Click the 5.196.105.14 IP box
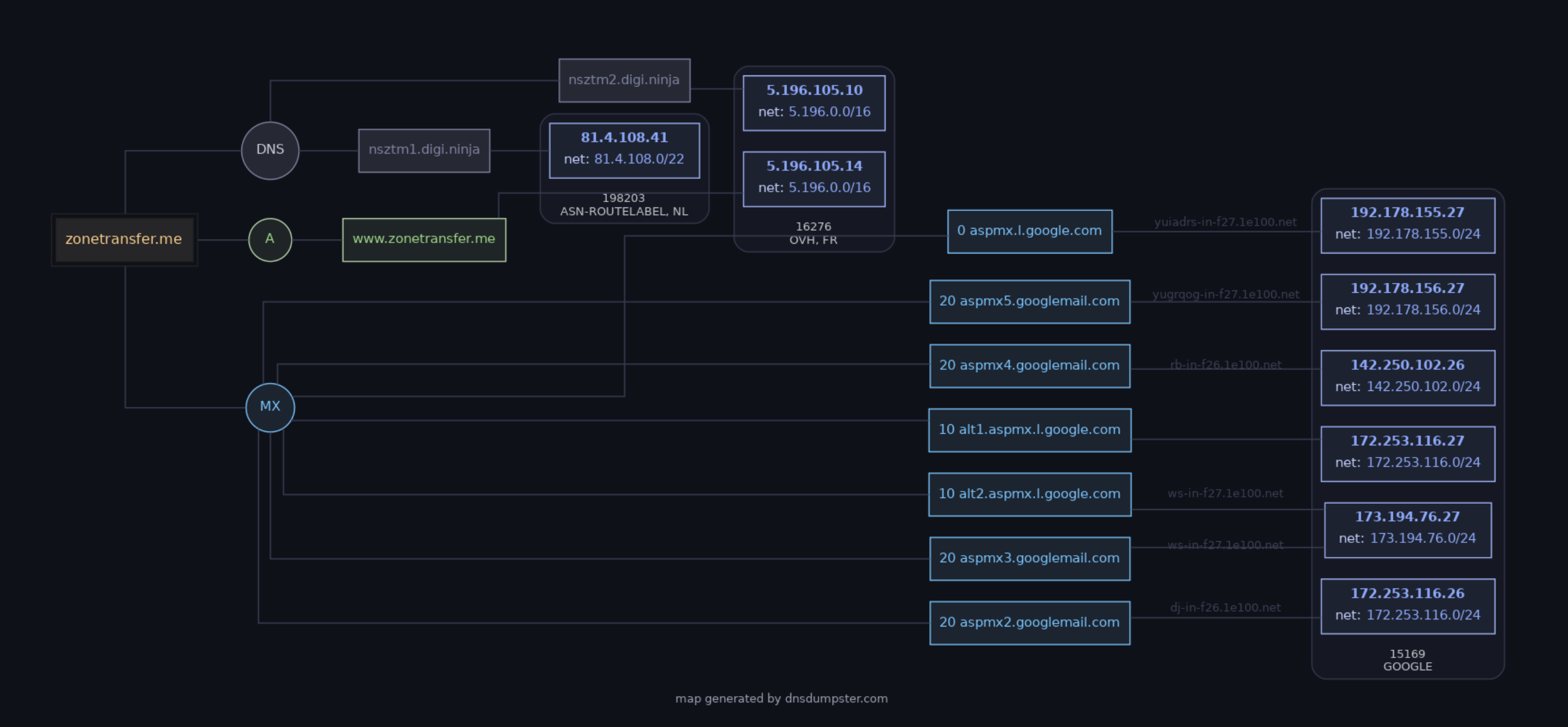 [814, 179]
